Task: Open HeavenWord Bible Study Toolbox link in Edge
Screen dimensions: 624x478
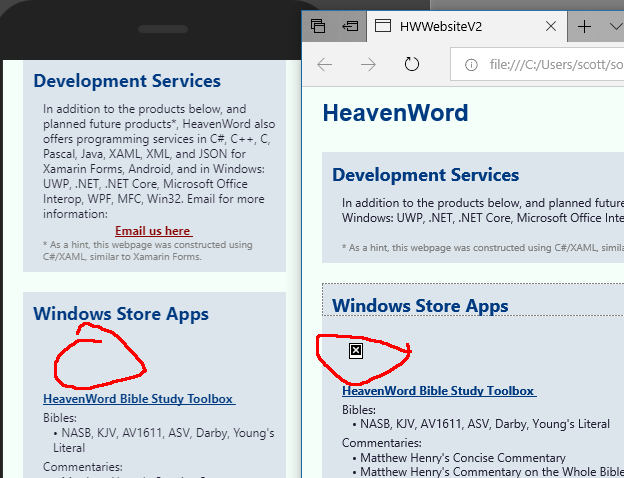Action: (x=439, y=391)
